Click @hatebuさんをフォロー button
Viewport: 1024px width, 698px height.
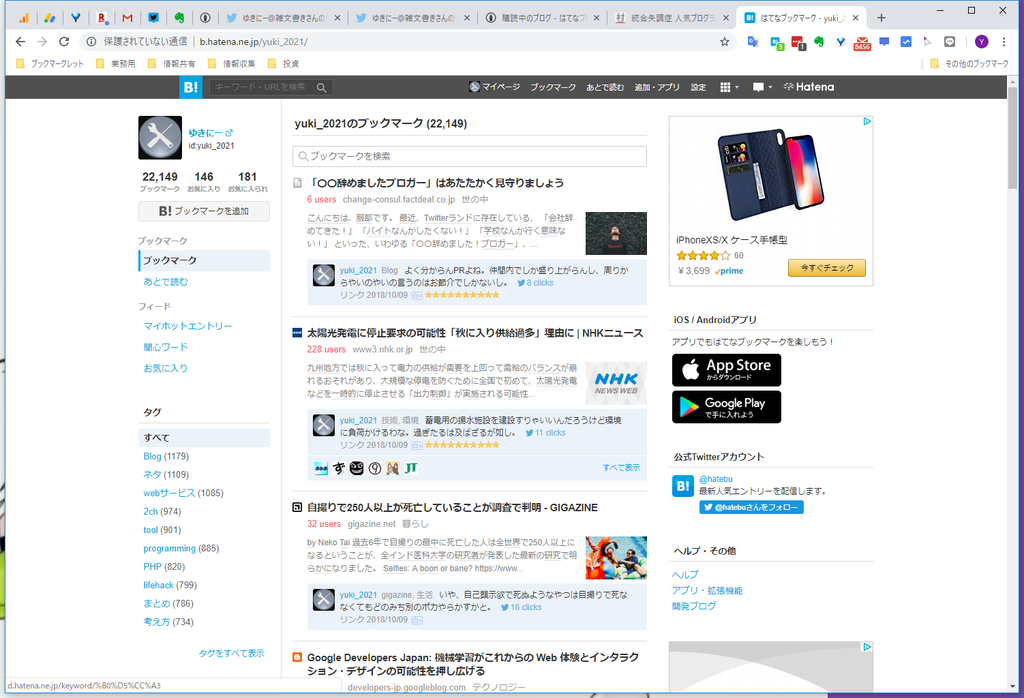(x=751, y=507)
